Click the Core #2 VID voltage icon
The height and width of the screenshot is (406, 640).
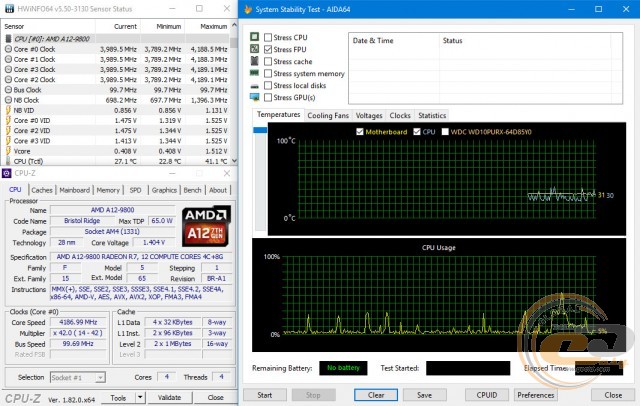click(8, 131)
